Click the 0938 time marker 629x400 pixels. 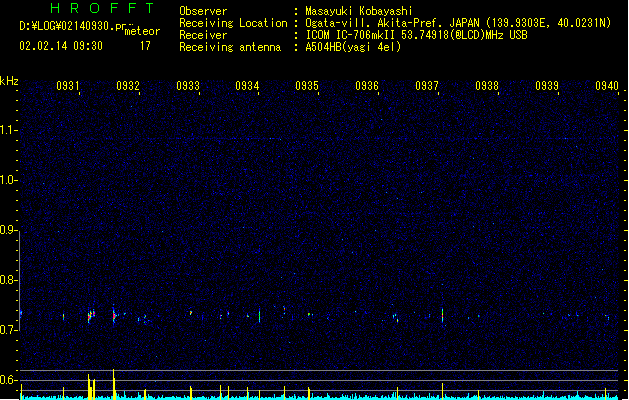(487, 86)
